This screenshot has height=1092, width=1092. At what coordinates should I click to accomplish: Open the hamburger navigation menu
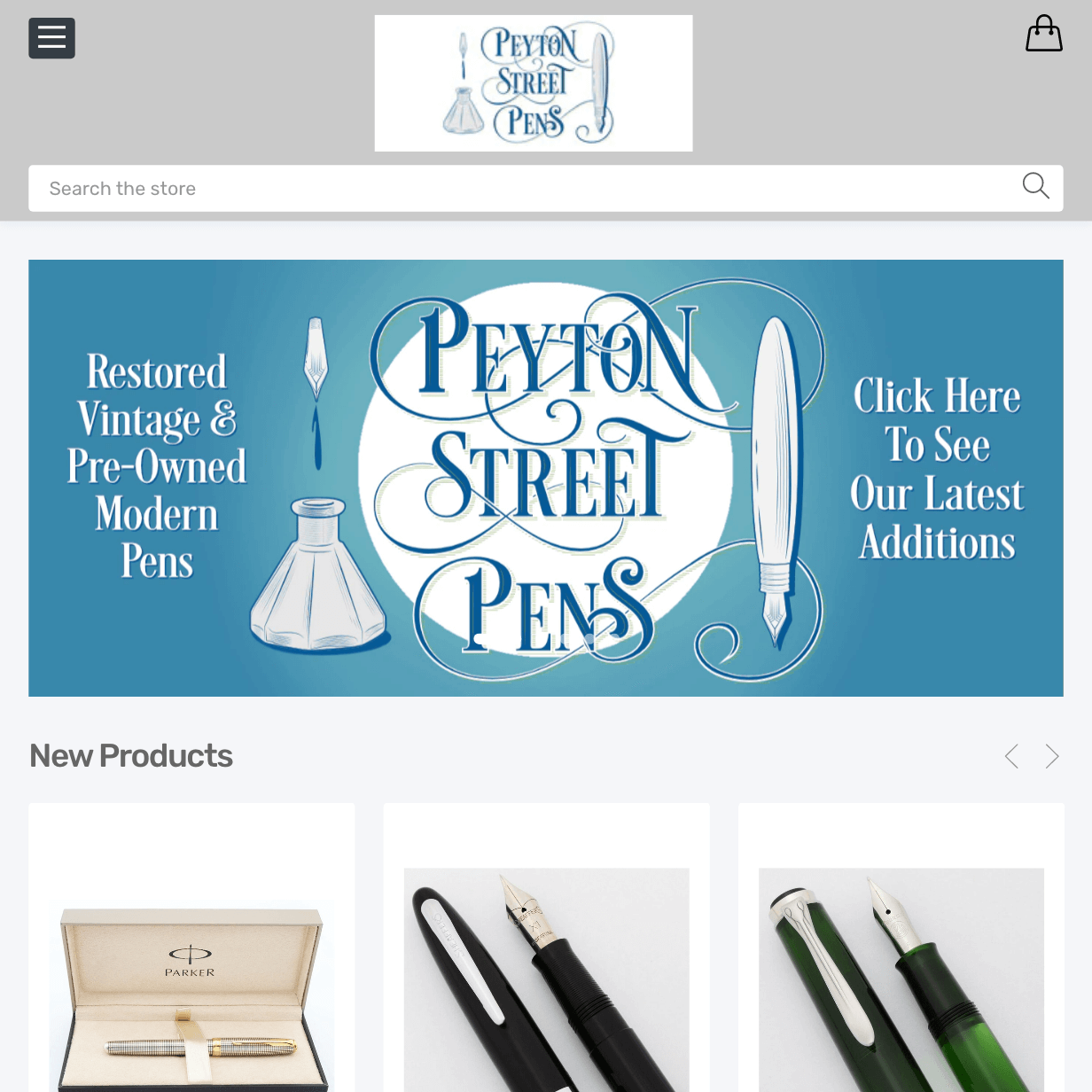pos(51,38)
